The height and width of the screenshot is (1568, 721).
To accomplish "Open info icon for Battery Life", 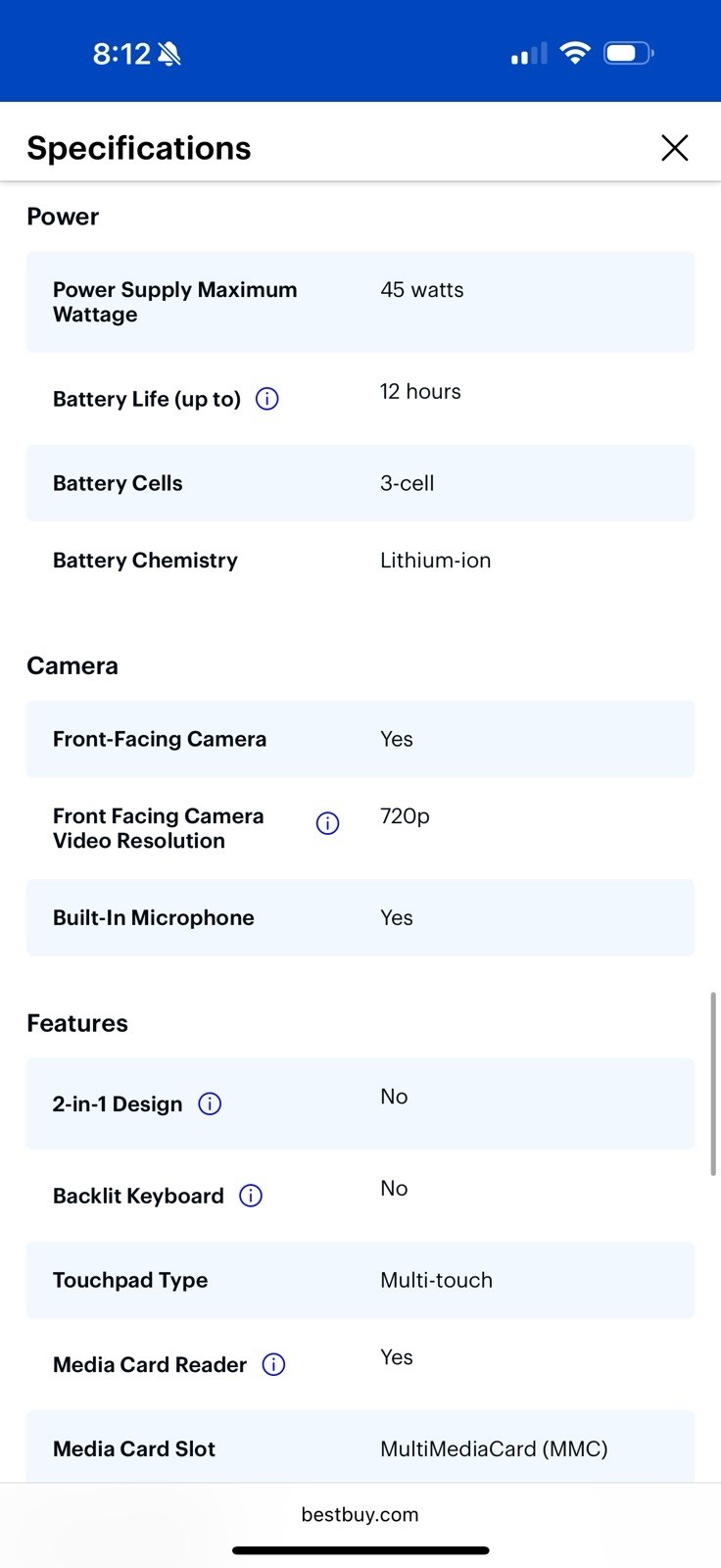I will tap(266, 399).
